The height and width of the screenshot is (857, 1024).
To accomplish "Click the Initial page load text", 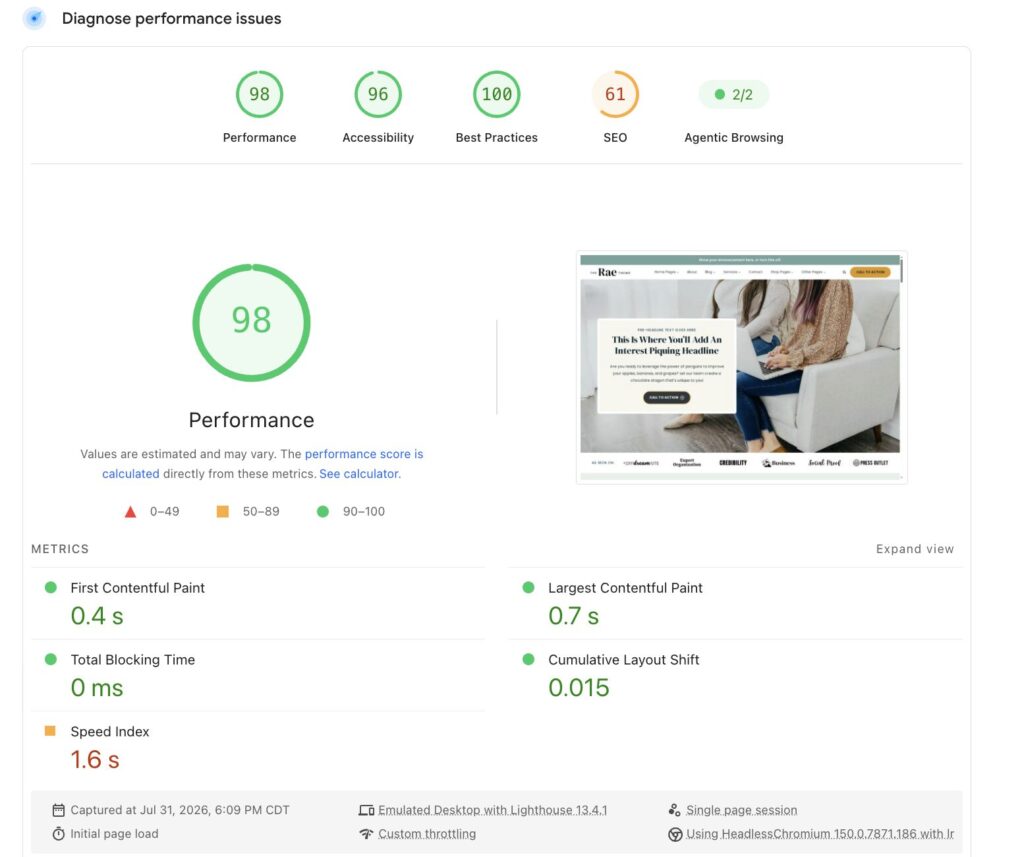I will coord(114,833).
